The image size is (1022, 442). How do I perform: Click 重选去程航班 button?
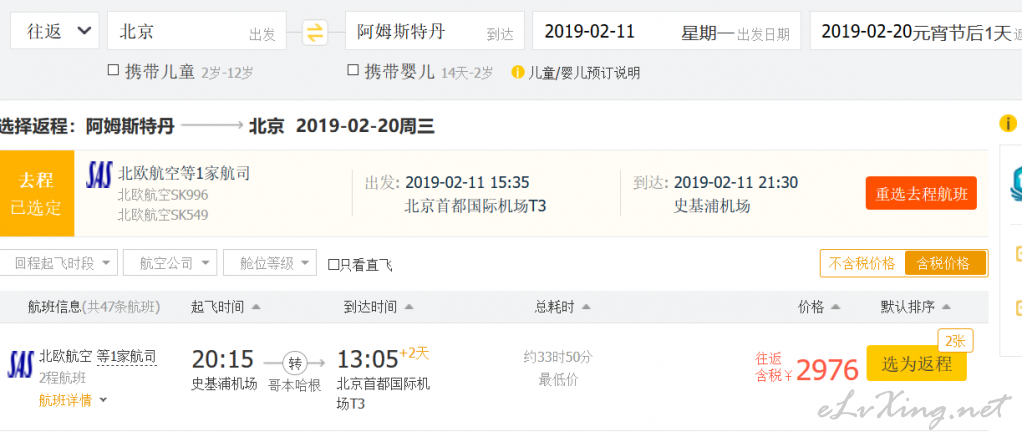click(921, 193)
